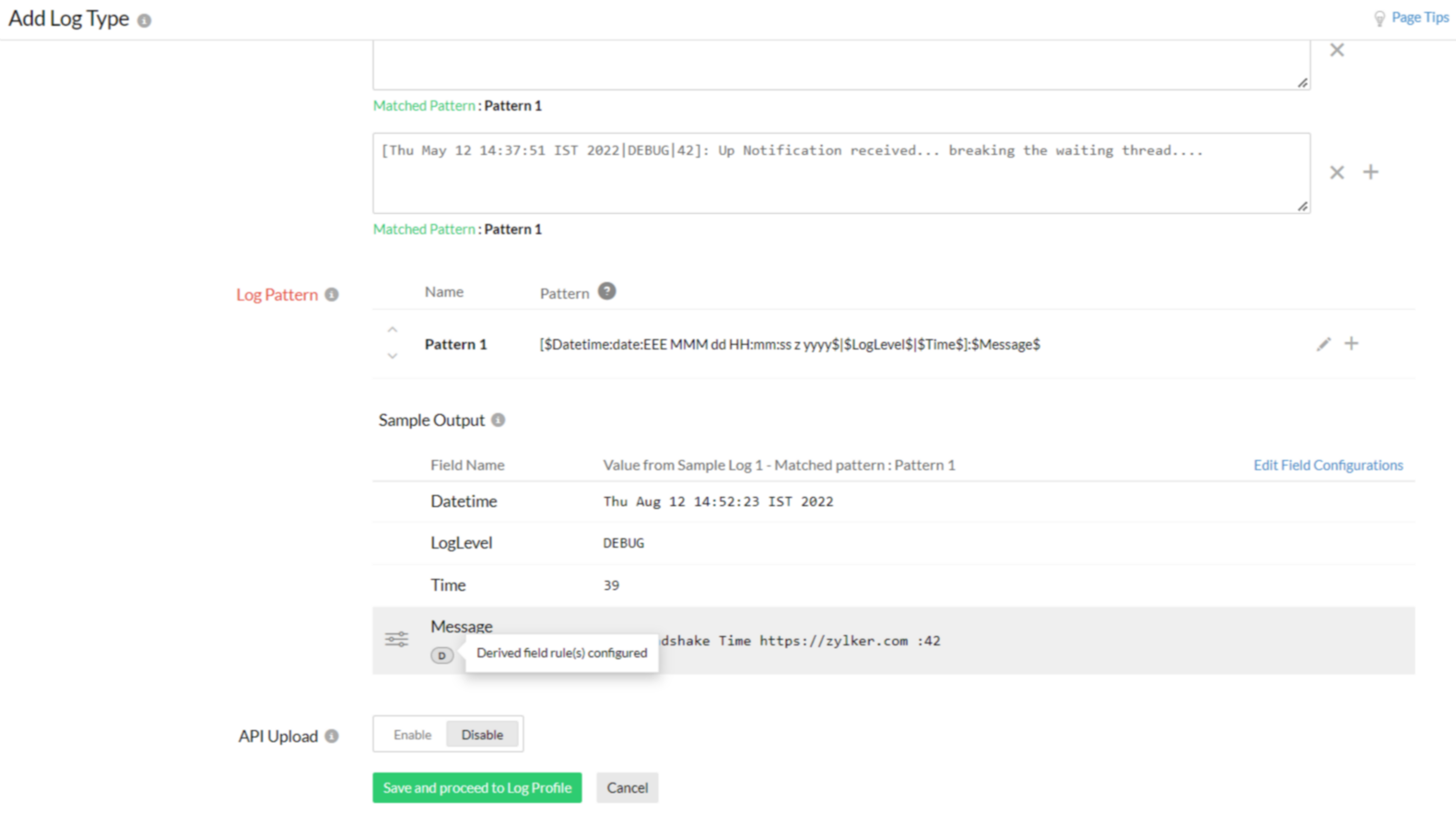Open Edit Field Configurations
Image resolution: width=1456 pixels, height=838 pixels.
(1327, 466)
